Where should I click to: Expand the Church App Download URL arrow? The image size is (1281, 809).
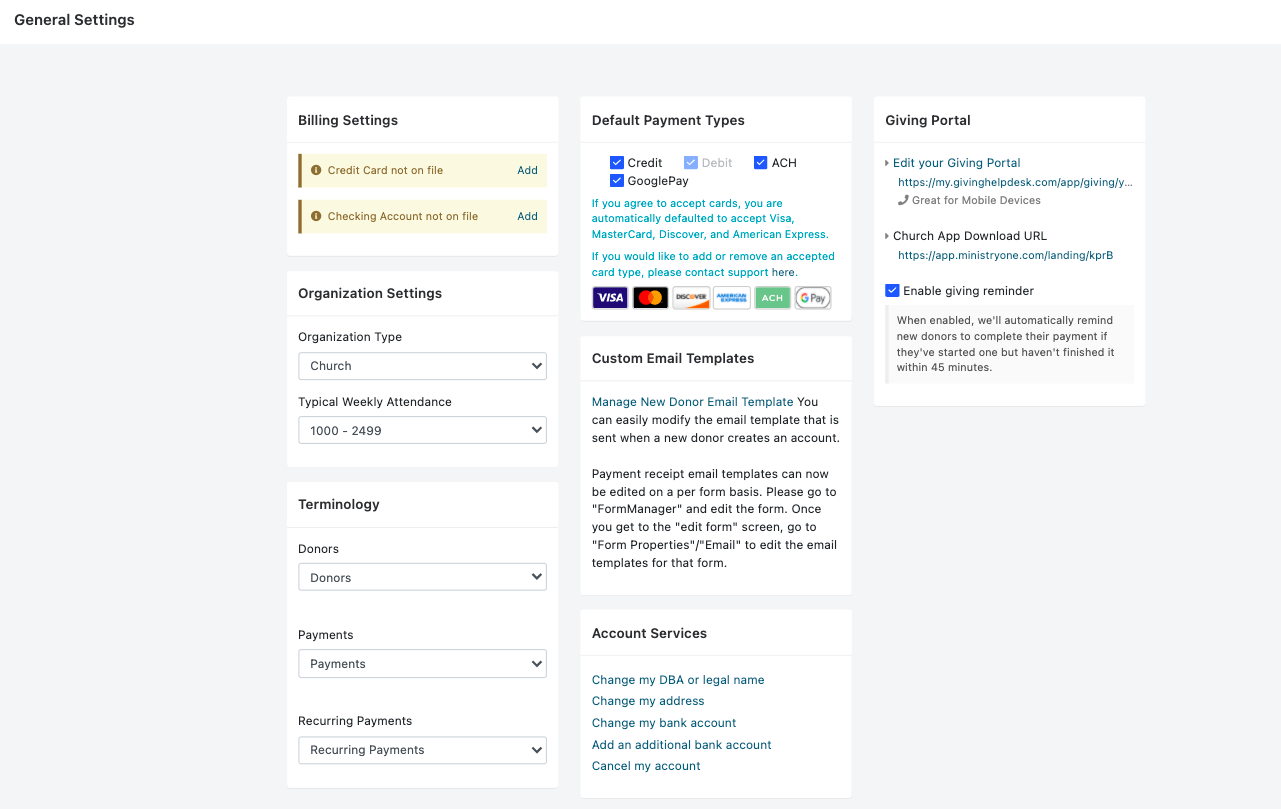coord(887,237)
